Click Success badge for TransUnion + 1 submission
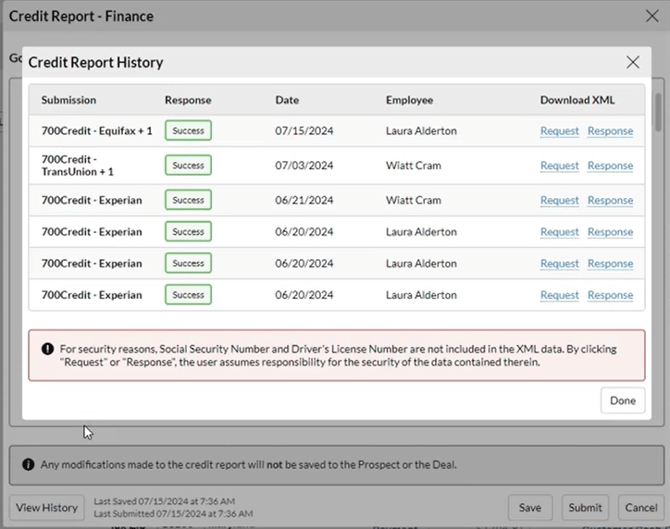 tap(188, 166)
